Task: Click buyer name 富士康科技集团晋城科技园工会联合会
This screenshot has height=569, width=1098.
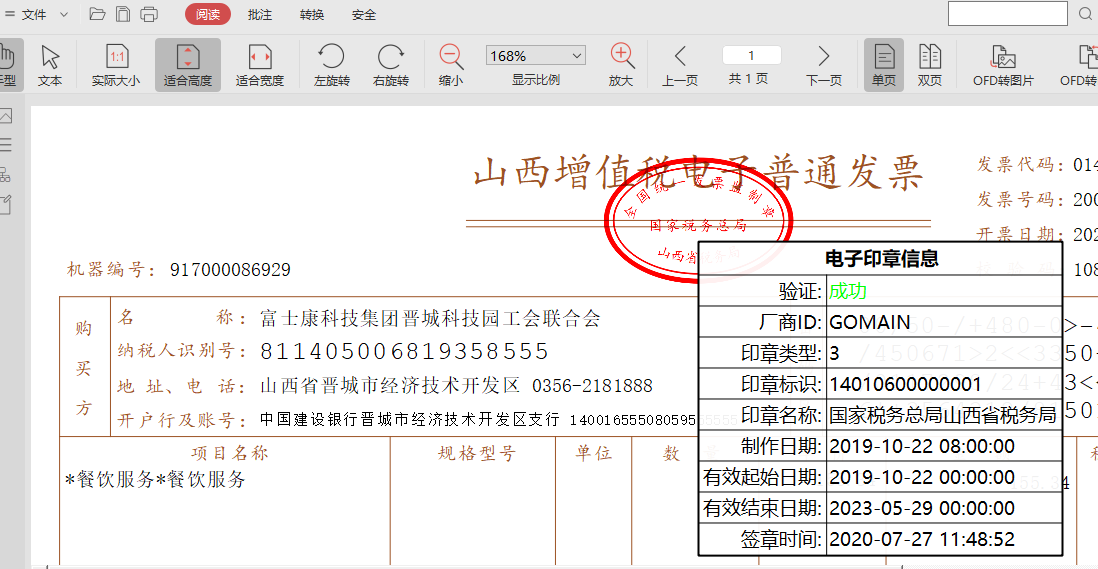Action: (430, 319)
